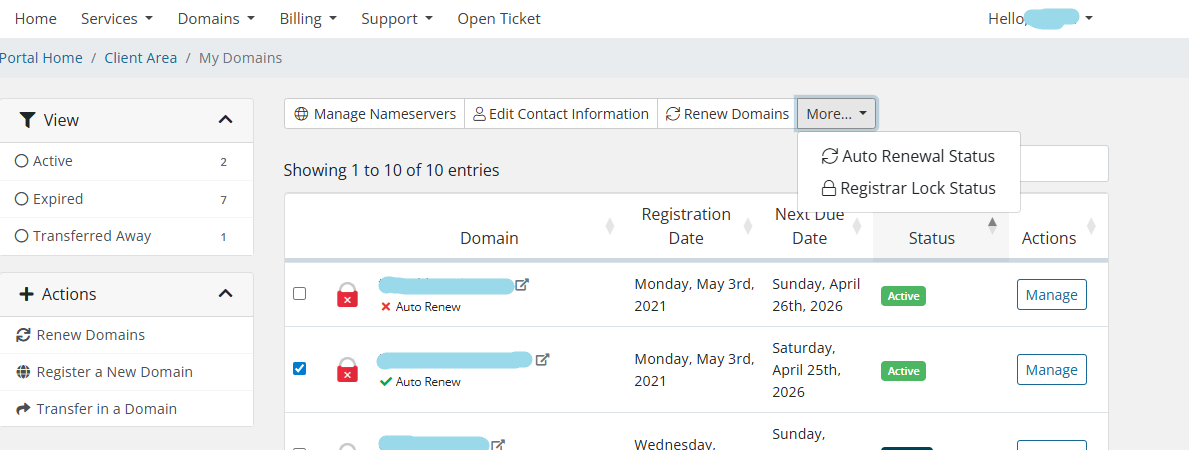Open external link icon for second domain
The width and height of the screenshot is (1189, 450).
(x=543, y=359)
